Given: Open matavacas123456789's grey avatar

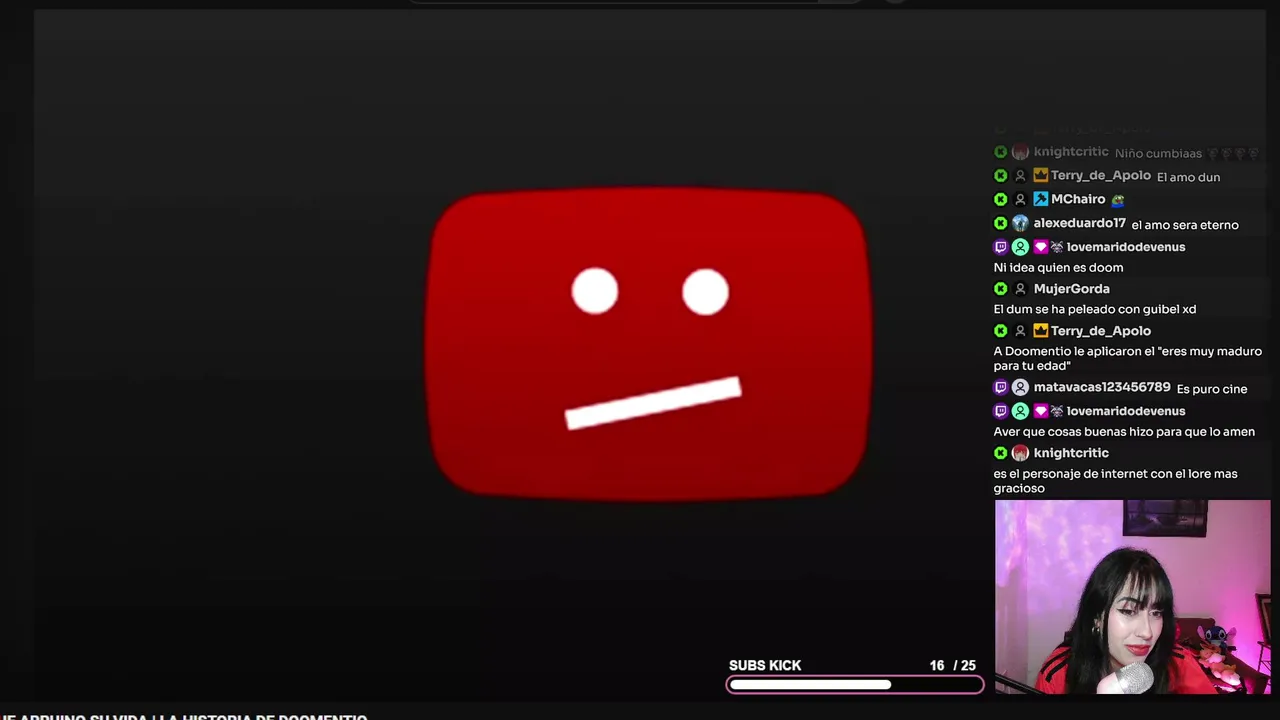Looking at the screenshot, I should pyautogui.click(x=1020, y=387).
